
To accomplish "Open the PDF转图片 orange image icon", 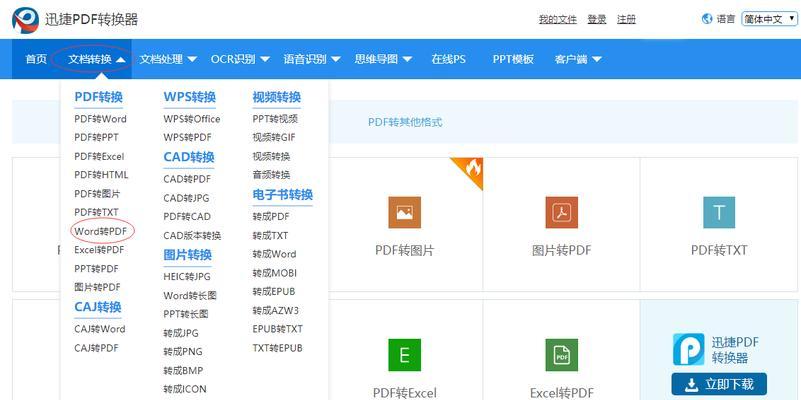I will tap(405, 213).
